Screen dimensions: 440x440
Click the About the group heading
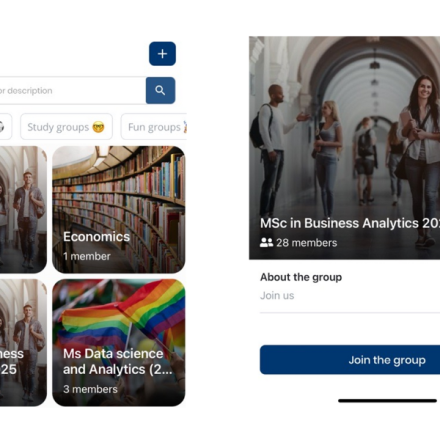[x=301, y=277]
